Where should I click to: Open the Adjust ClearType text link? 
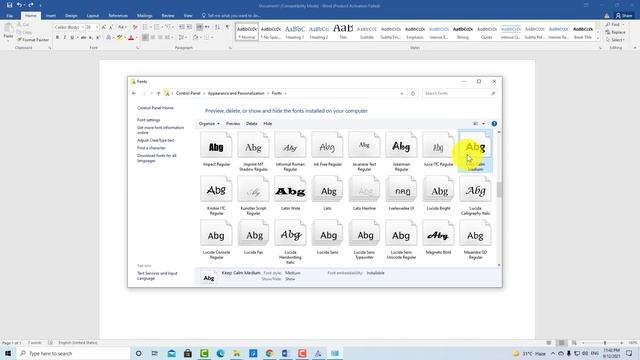[156, 140]
